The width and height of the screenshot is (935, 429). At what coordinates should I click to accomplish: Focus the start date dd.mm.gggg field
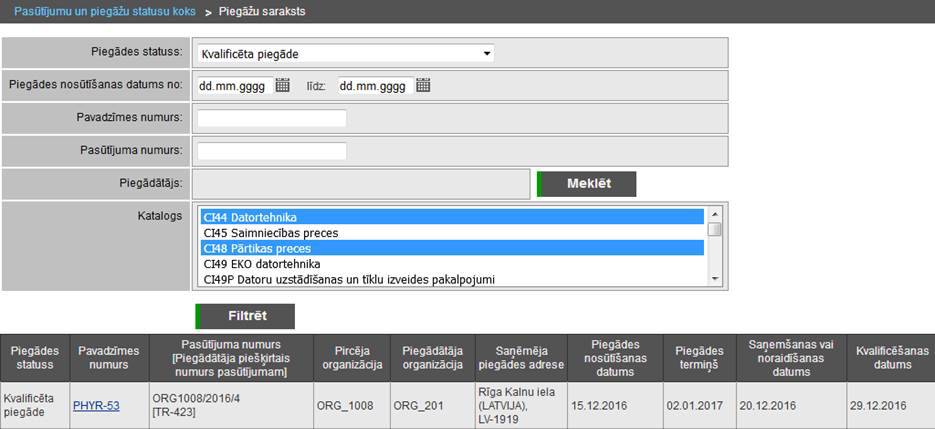pos(234,86)
